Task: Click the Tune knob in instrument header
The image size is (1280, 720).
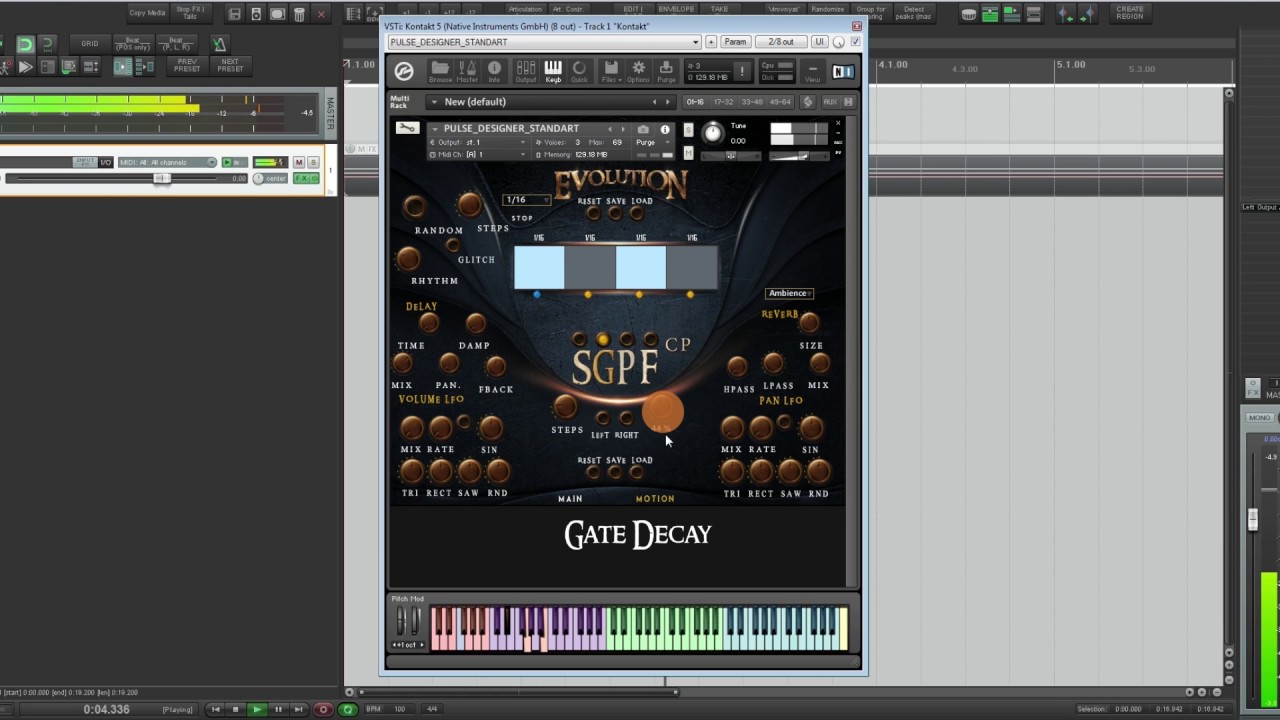Action: (712, 133)
